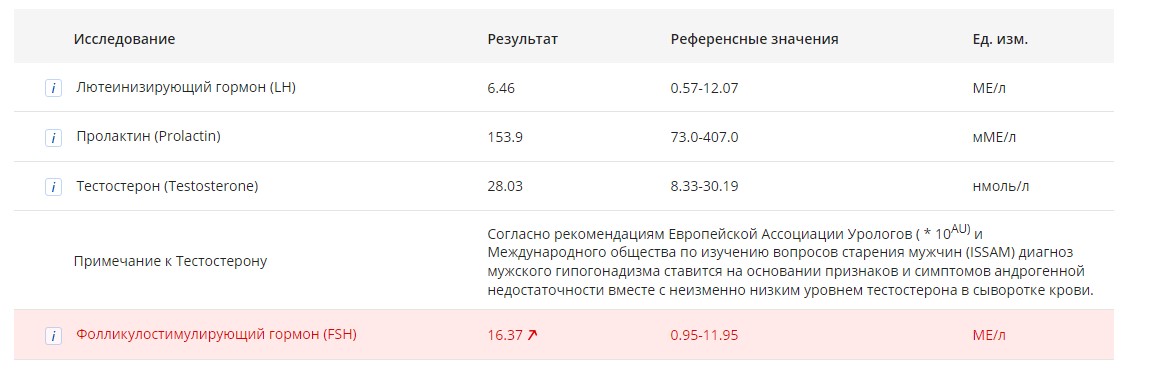The image size is (1165, 377).
Task: Open the info icon beside Пролактин (Prolactin)
Action: (x=53, y=138)
